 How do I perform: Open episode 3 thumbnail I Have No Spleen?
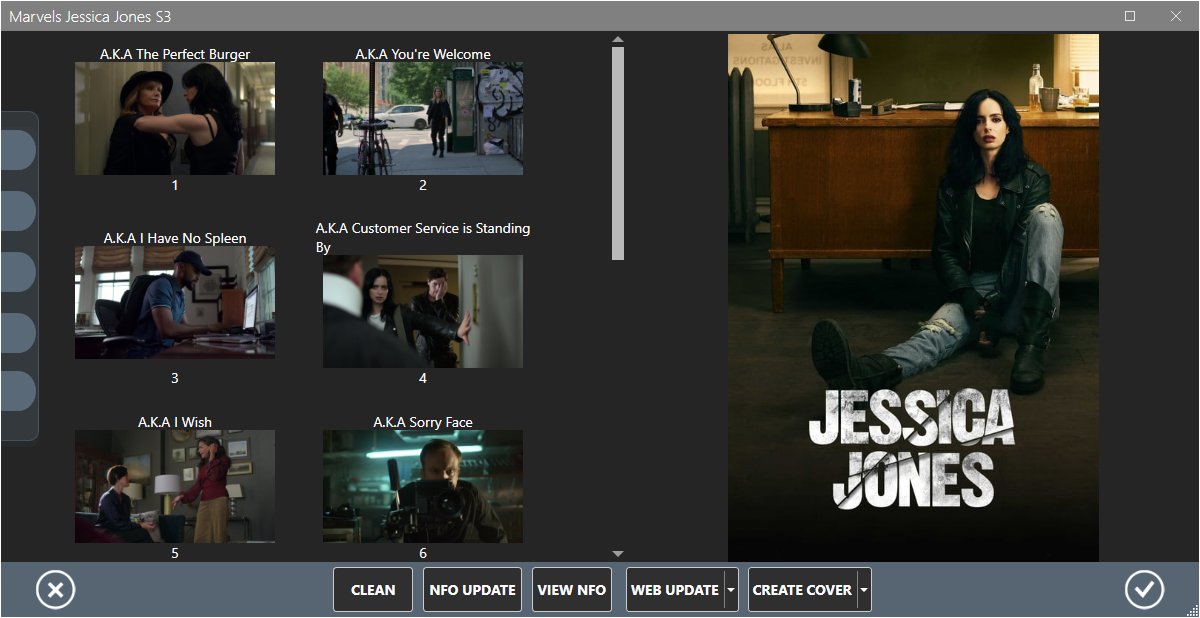pos(175,303)
